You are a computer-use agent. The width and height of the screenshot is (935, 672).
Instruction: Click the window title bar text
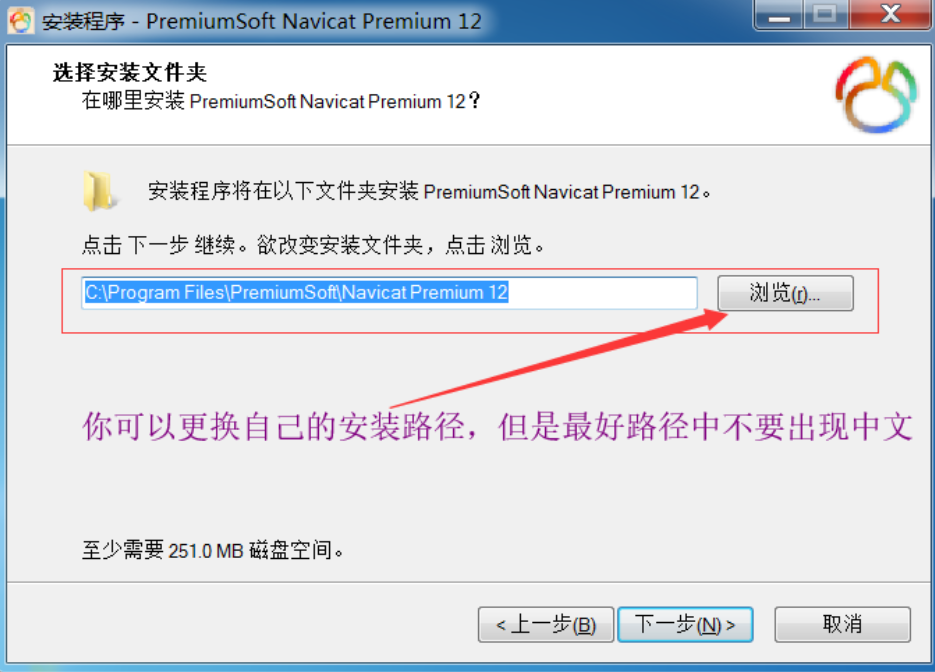(261, 21)
